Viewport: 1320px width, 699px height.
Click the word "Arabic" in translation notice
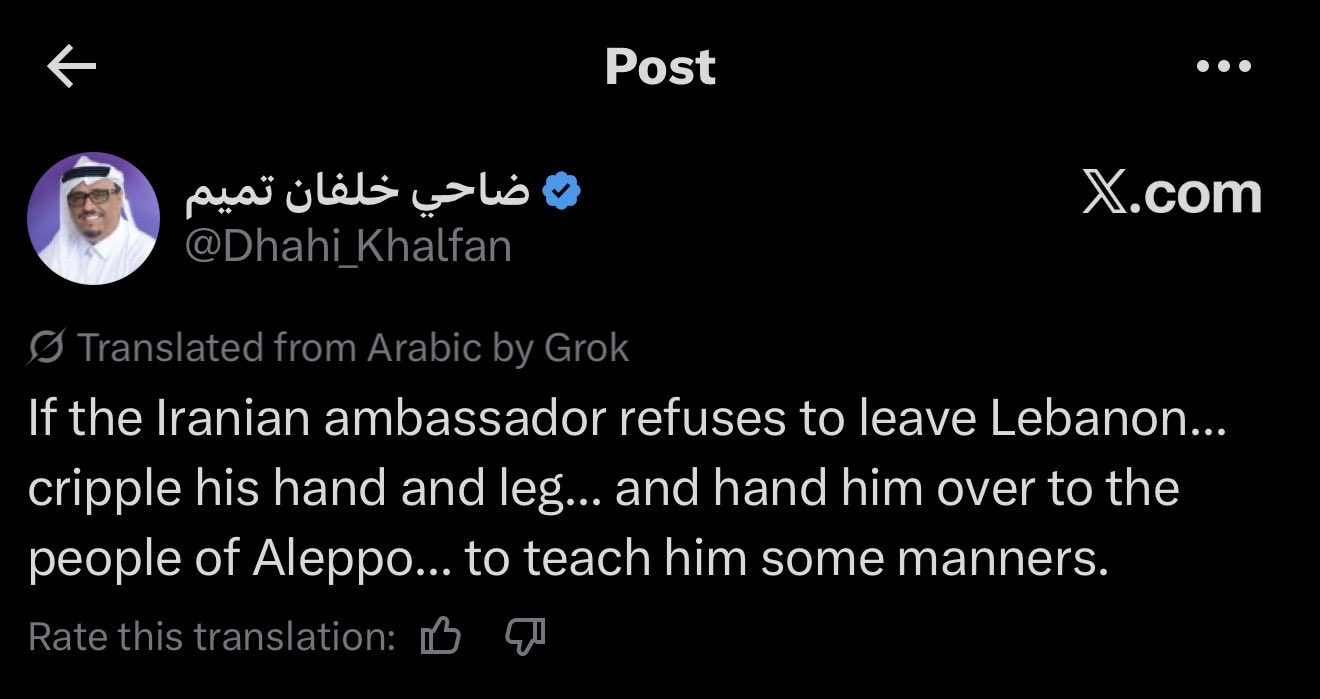point(425,347)
